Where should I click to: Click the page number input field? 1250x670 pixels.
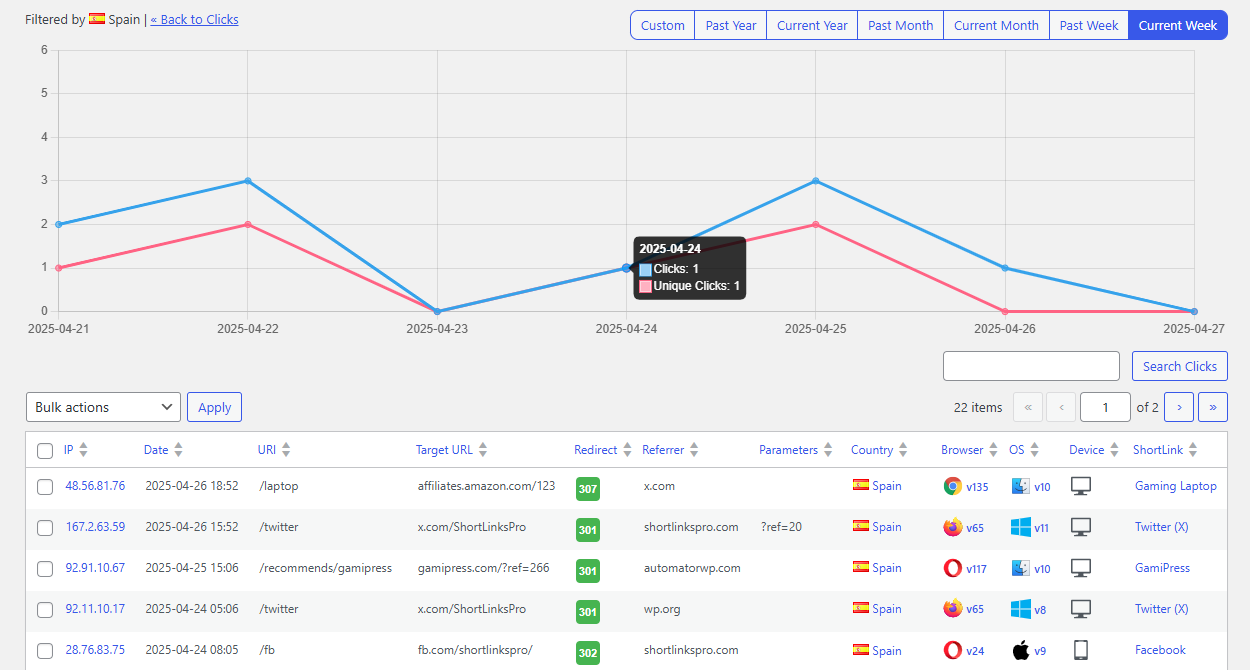pos(1105,407)
